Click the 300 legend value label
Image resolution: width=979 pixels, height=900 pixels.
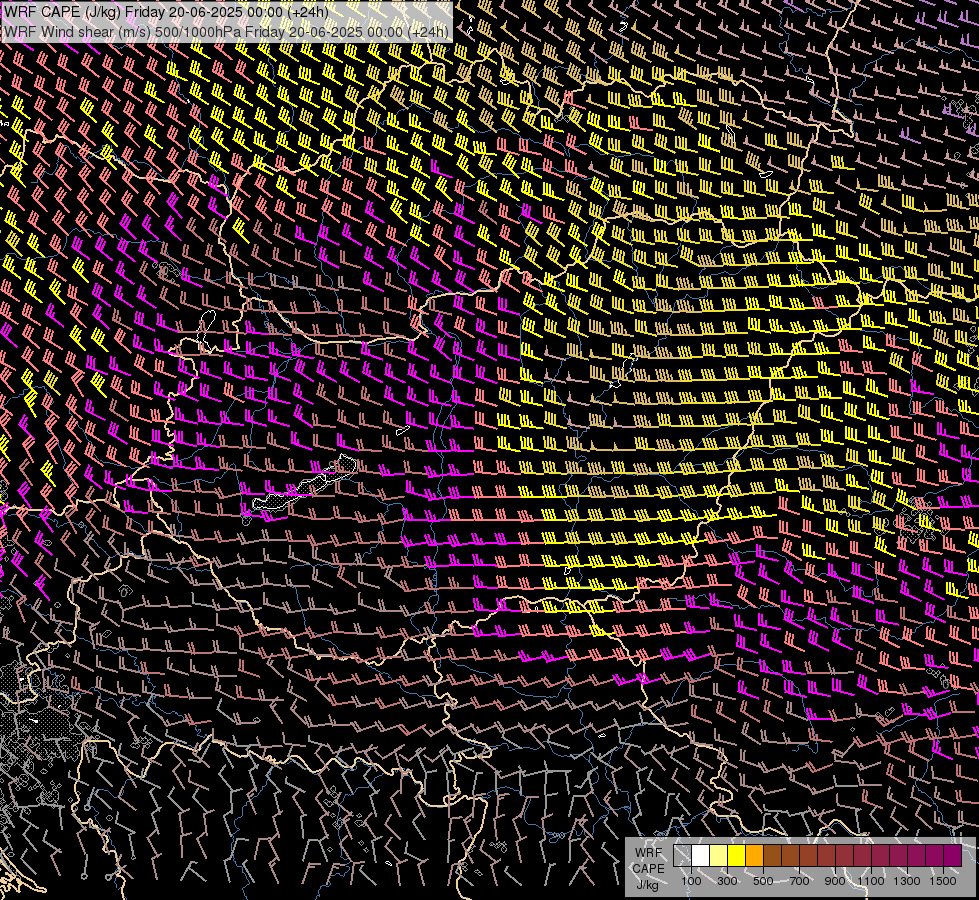click(727, 881)
